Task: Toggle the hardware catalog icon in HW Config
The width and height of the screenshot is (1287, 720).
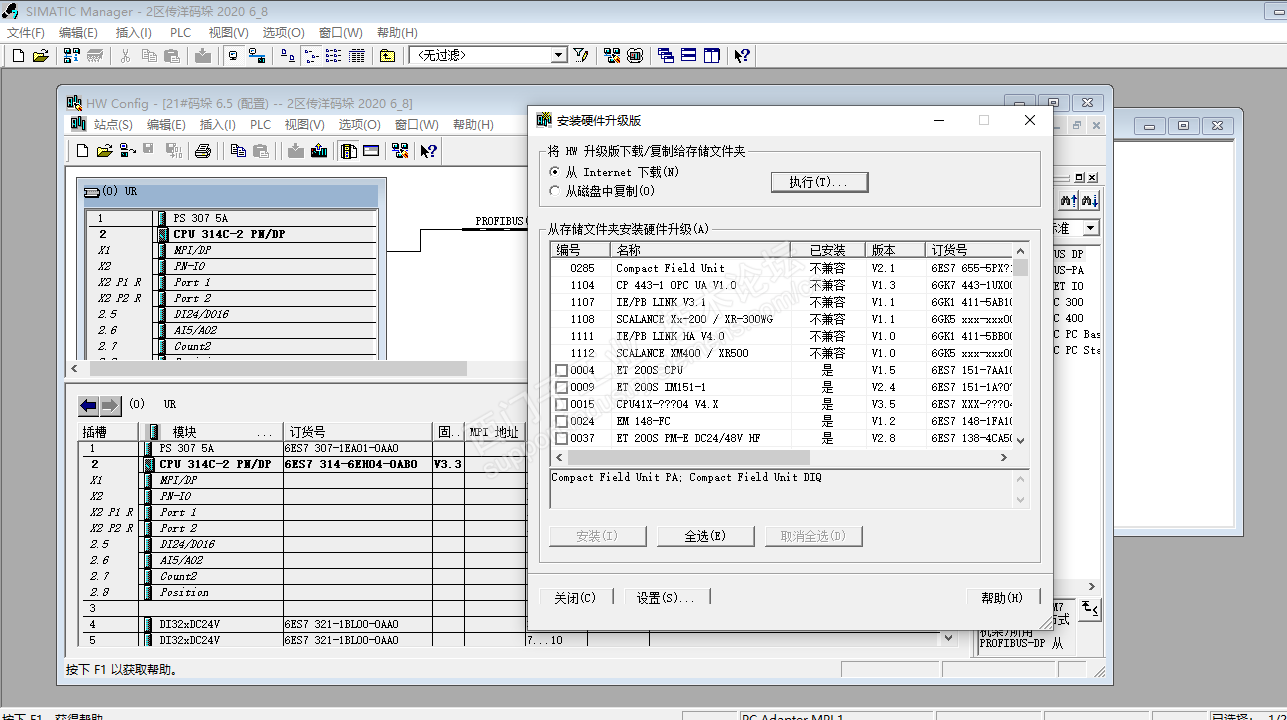Action: [349, 151]
